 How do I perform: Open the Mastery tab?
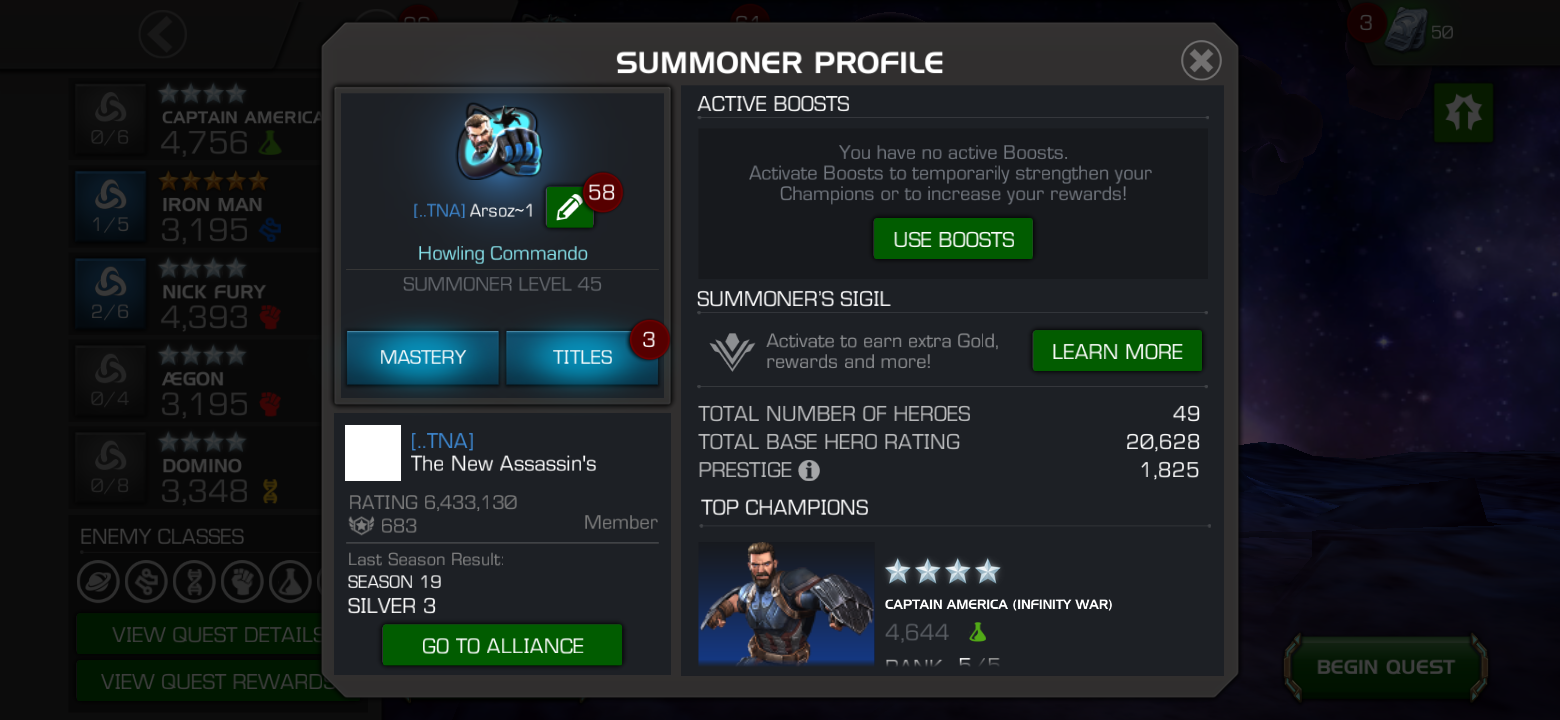pyautogui.click(x=422, y=357)
